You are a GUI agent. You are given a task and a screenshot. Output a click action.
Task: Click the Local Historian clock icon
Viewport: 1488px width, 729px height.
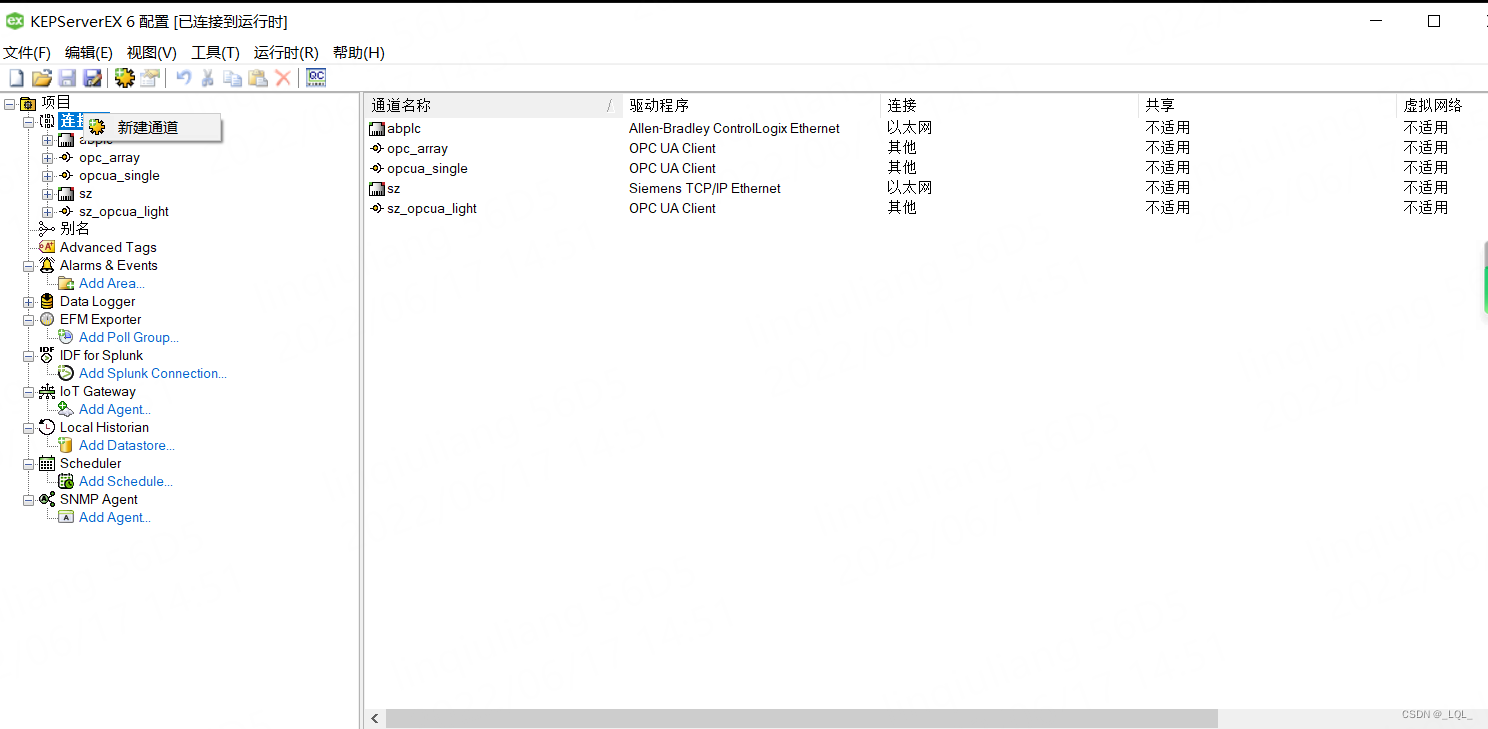coord(47,427)
